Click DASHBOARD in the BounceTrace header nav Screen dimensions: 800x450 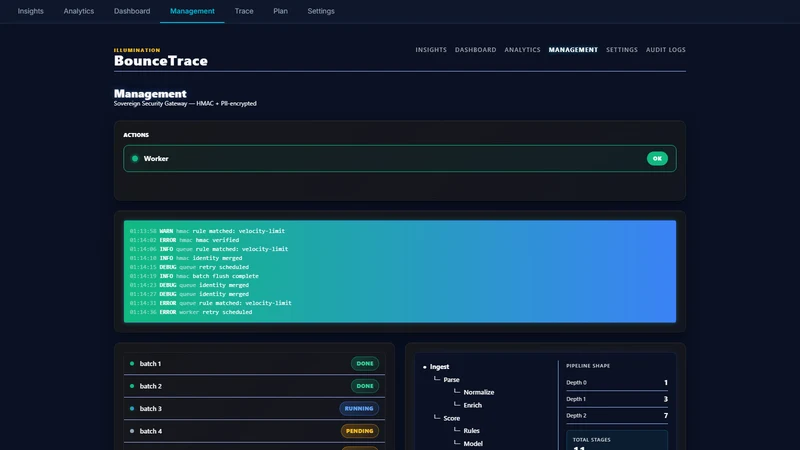476,50
